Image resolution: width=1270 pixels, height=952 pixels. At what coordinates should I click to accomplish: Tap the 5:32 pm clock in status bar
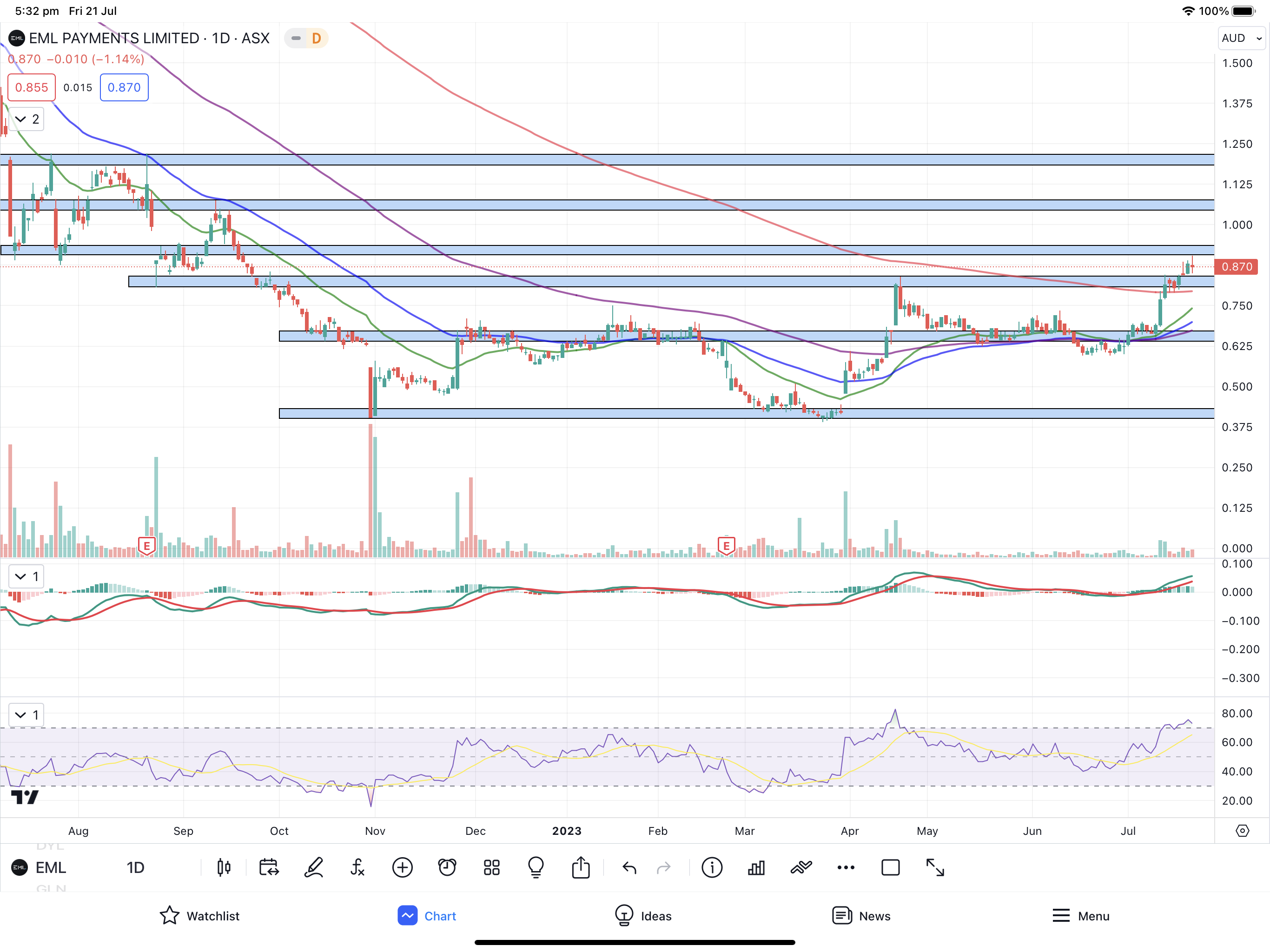pyautogui.click(x=37, y=11)
